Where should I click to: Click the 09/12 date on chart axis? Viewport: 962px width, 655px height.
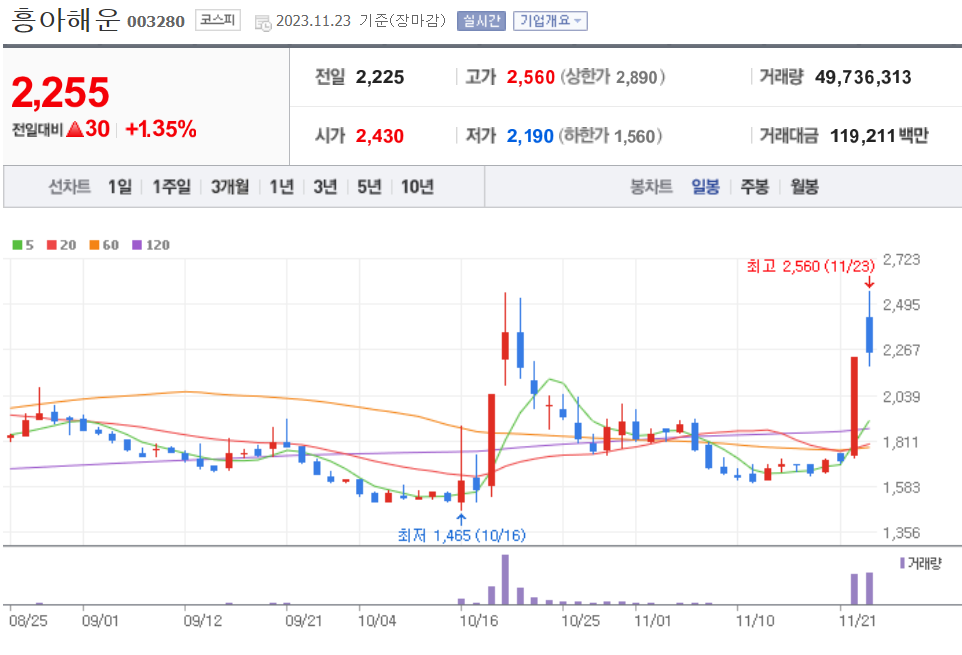point(202,621)
